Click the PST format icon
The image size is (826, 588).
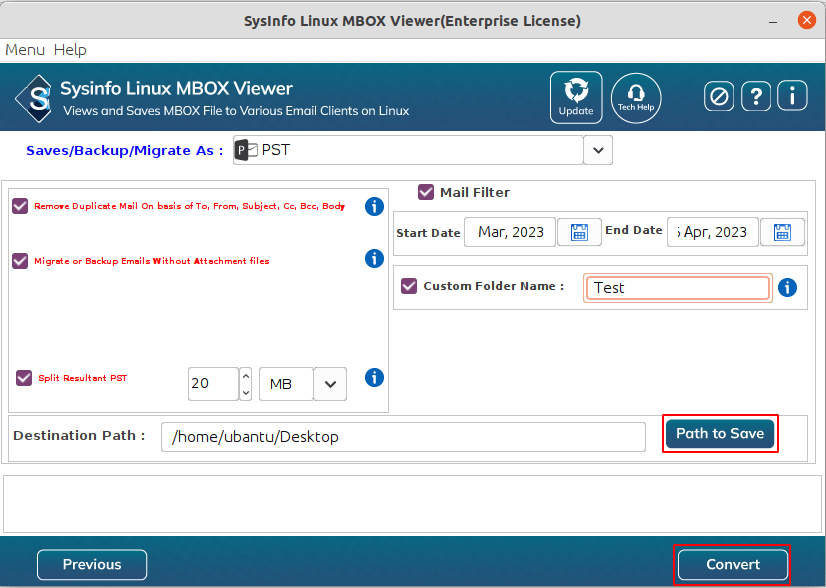[x=246, y=150]
